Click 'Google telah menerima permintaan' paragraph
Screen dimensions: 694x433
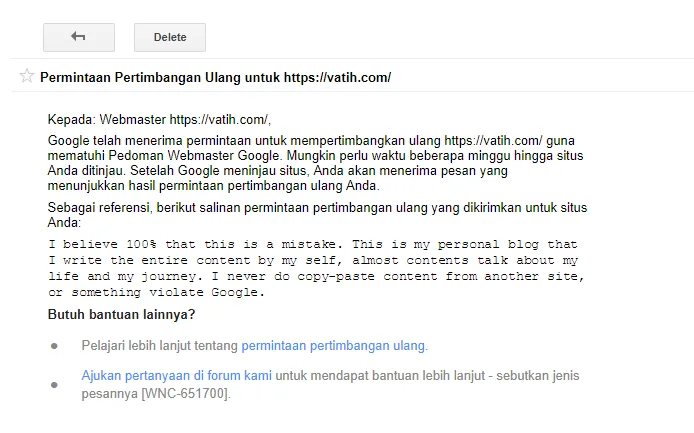tap(316, 163)
